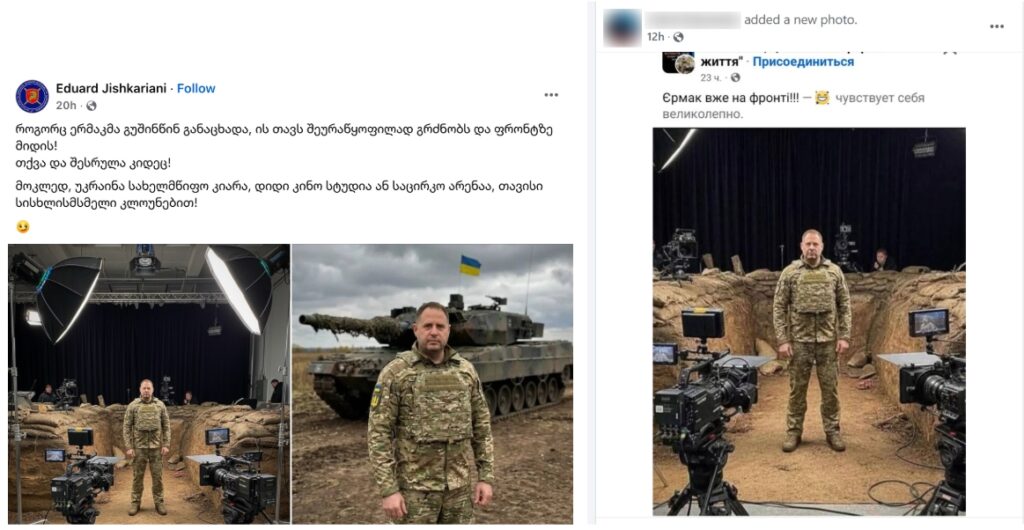Open the tank photo with Ukrainian flag

pyautogui.click(x=432, y=384)
